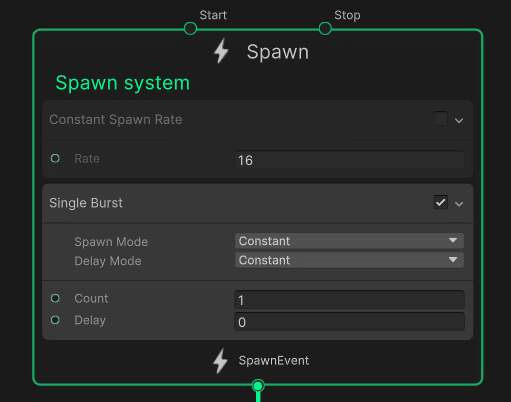The width and height of the screenshot is (511, 402).
Task: Click the Rate property label
Action: pyautogui.click(x=87, y=159)
